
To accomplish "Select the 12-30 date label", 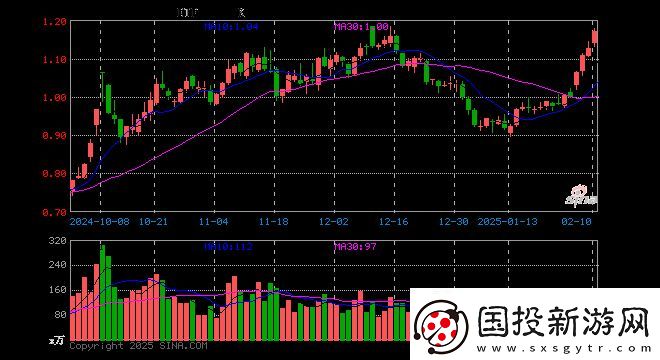I will (454, 221).
